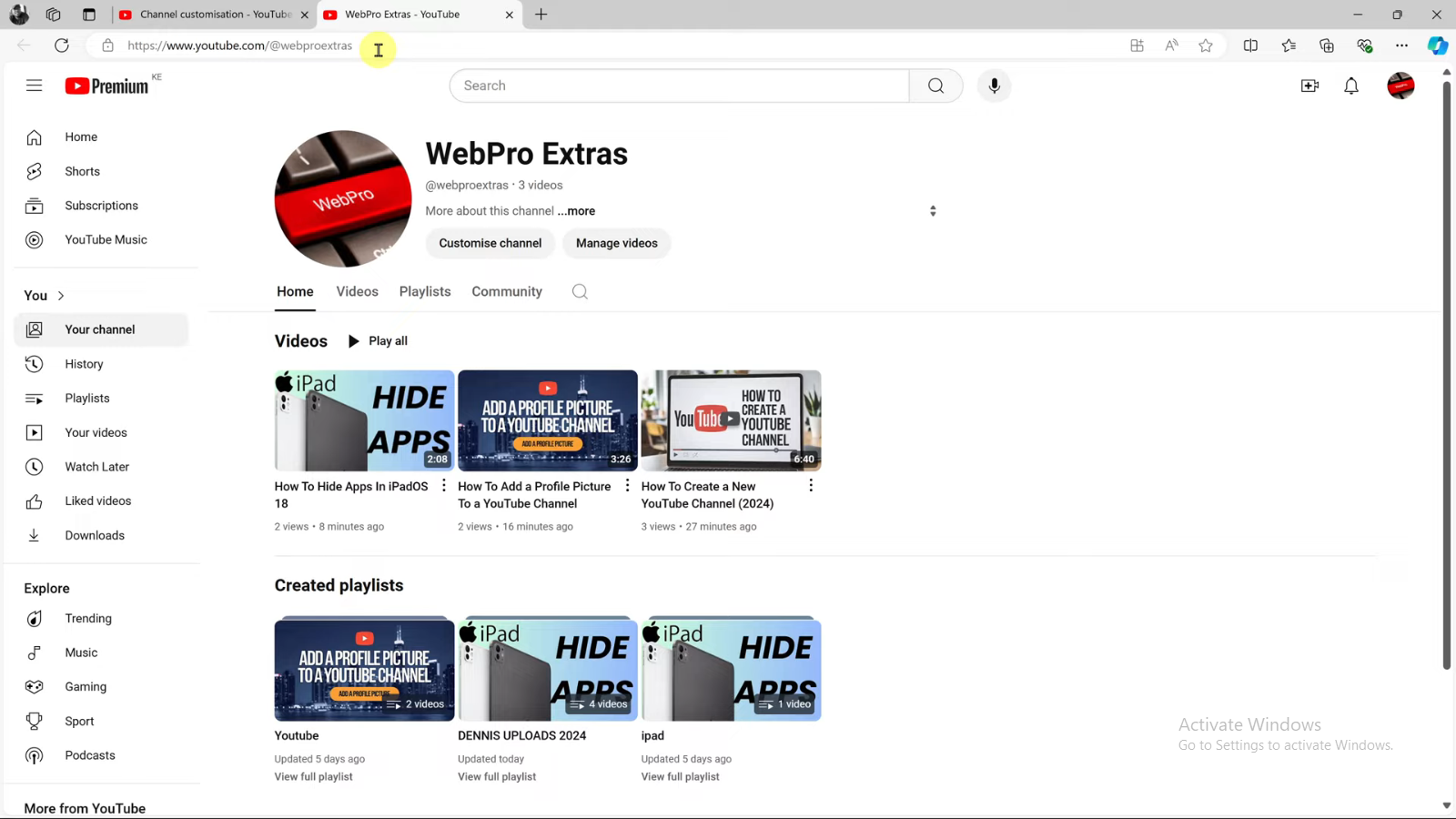This screenshot has width=1456, height=819.
Task: Add page to browser favourites star
Action: click(1206, 45)
